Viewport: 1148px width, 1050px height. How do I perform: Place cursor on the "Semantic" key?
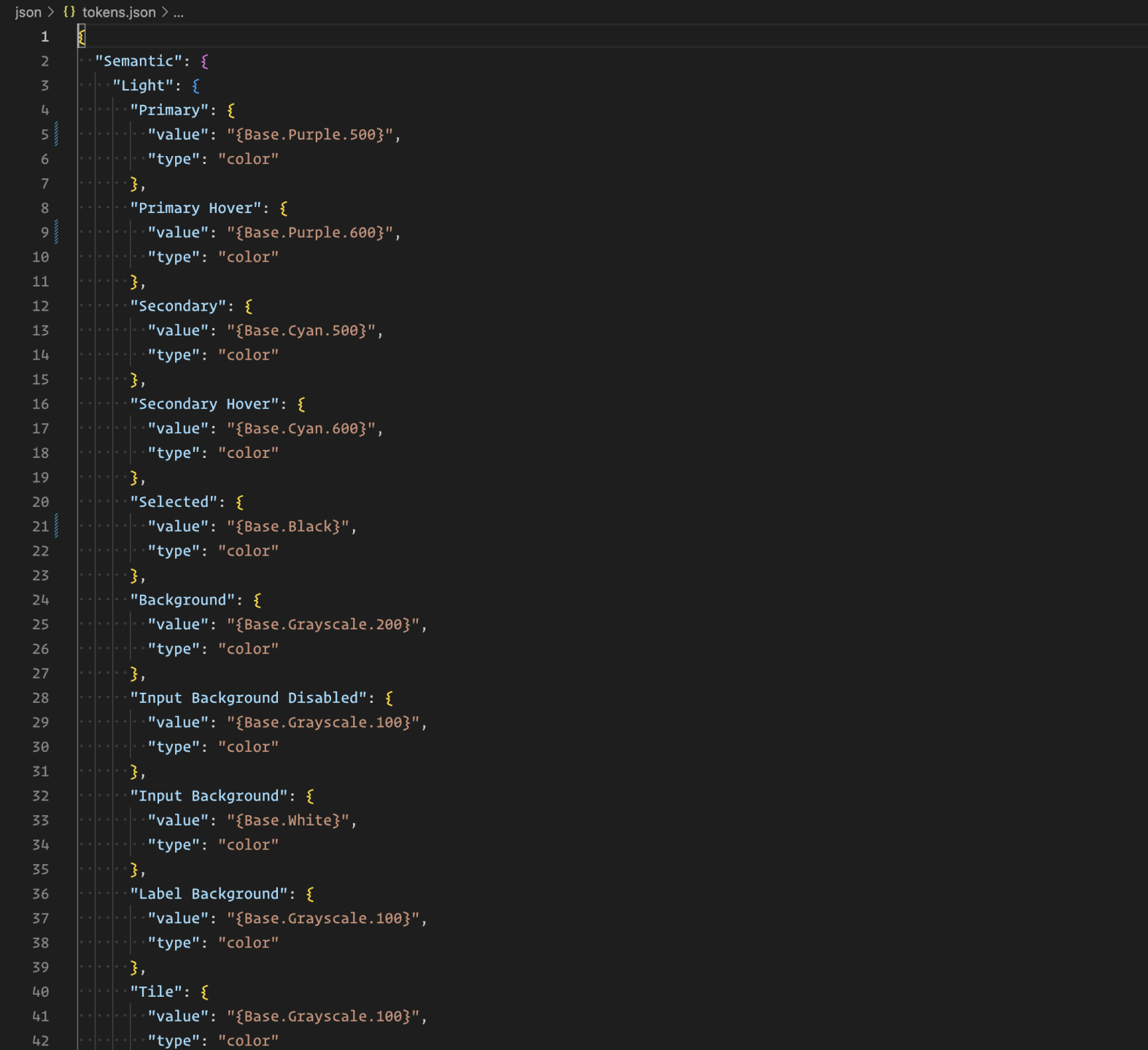click(x=138, y=61)
